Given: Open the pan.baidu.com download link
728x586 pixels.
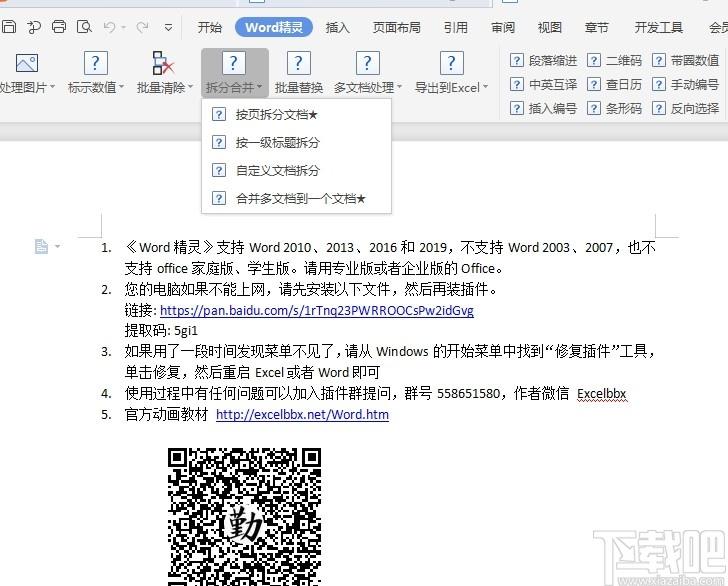Looking at the screenshot, I should 317,310.
